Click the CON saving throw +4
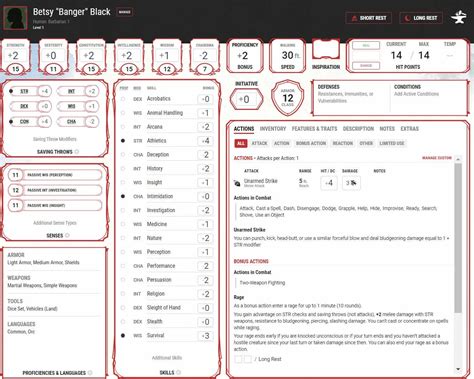The height and width of the screenshot is (379, 474). pyautogui.click(x=44, y=122)
